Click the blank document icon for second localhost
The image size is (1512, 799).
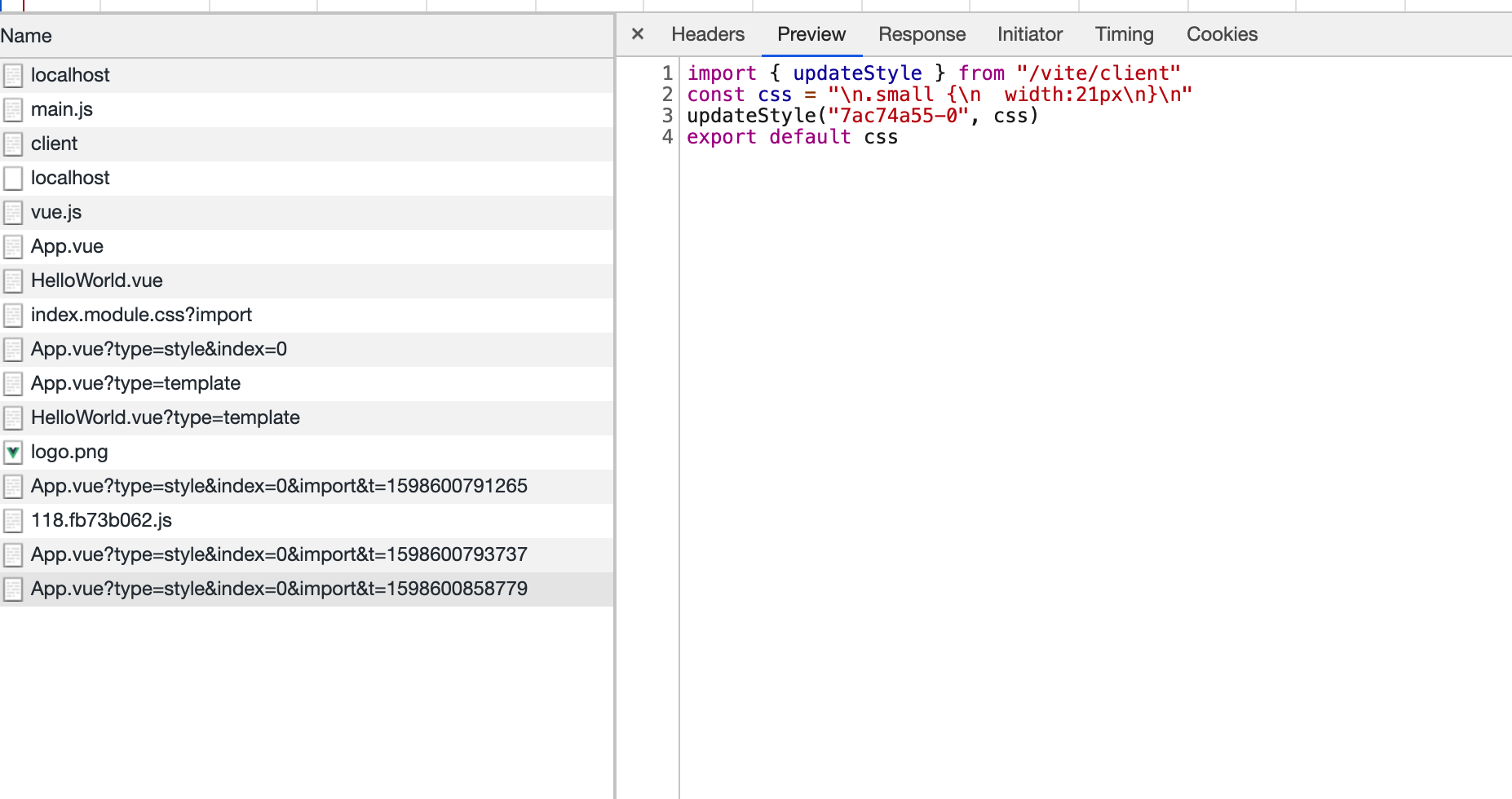13,179
